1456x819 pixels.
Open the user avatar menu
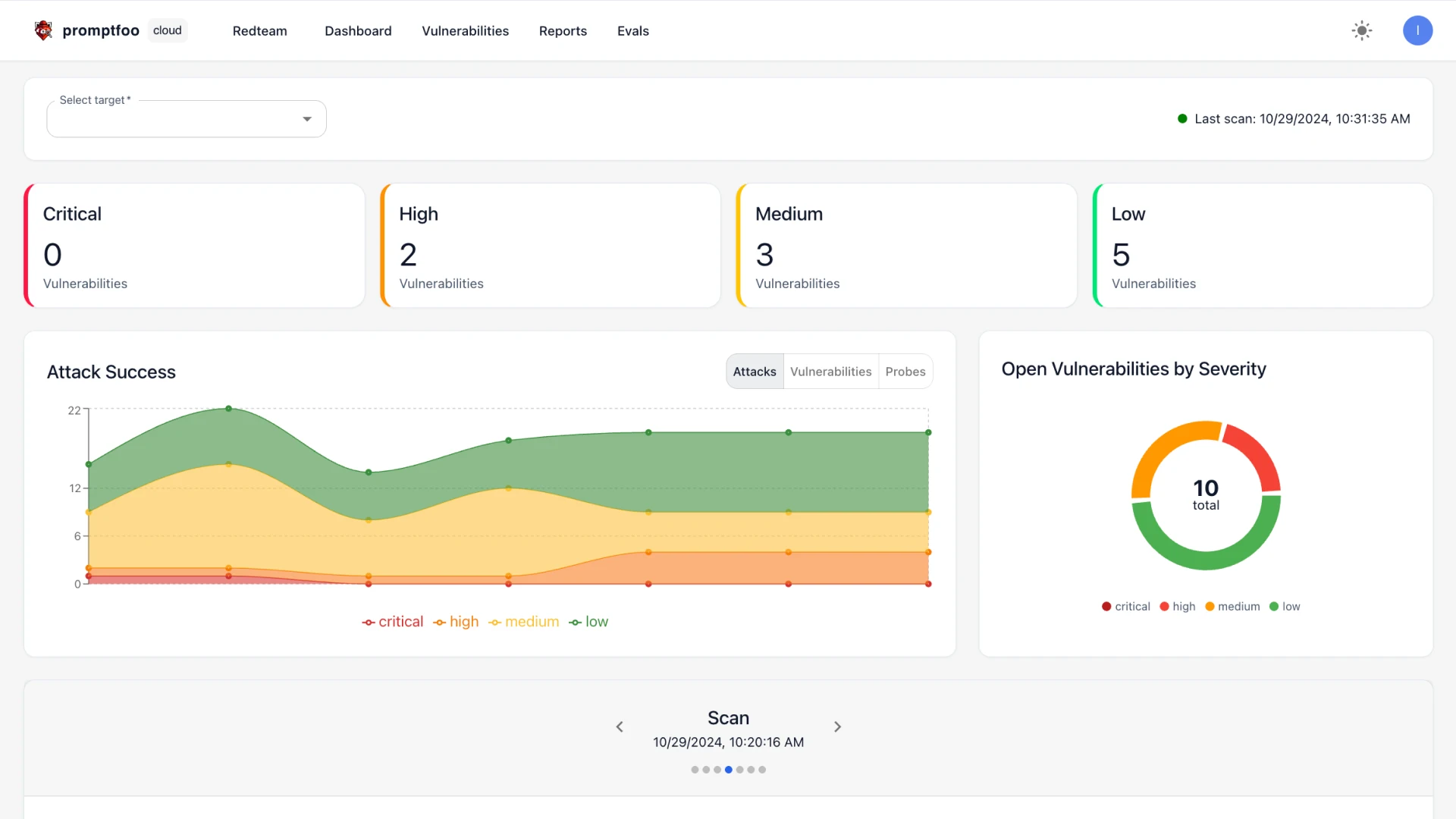click(1418, 30)
